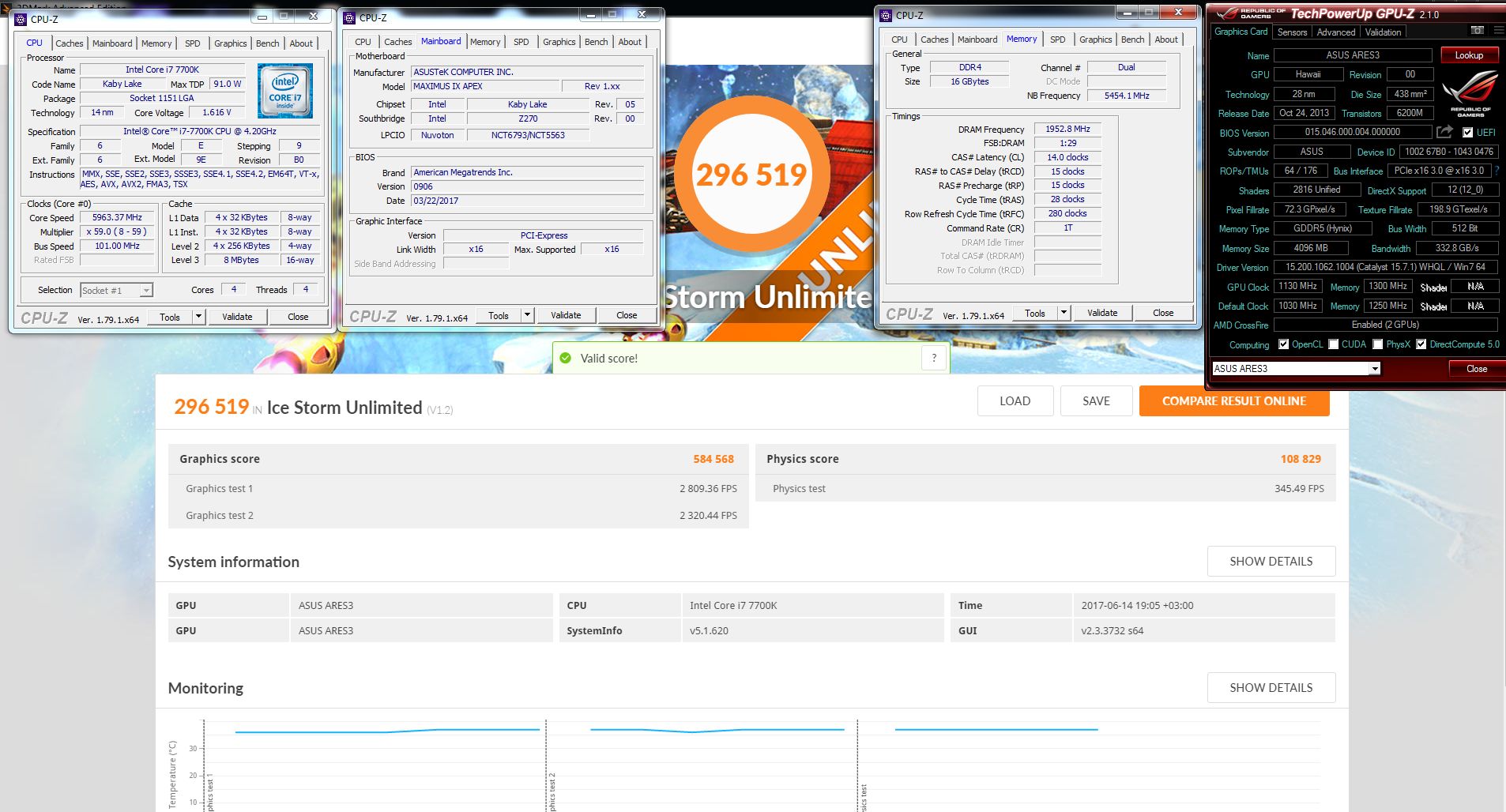The width and height of the screenshot is (1506, 812).
Task: Take a GPU-Z screenshot with the camera icon
Action: point(1478,31)
